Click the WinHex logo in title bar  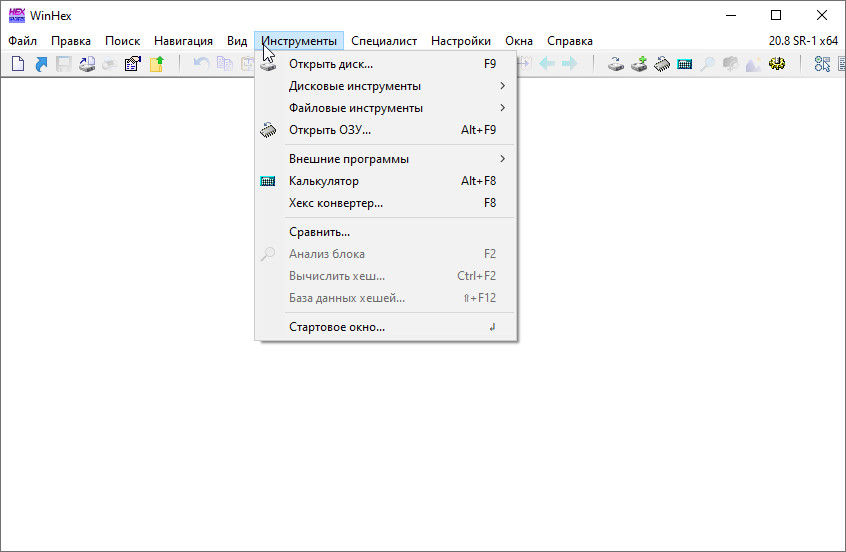point(17,15)
